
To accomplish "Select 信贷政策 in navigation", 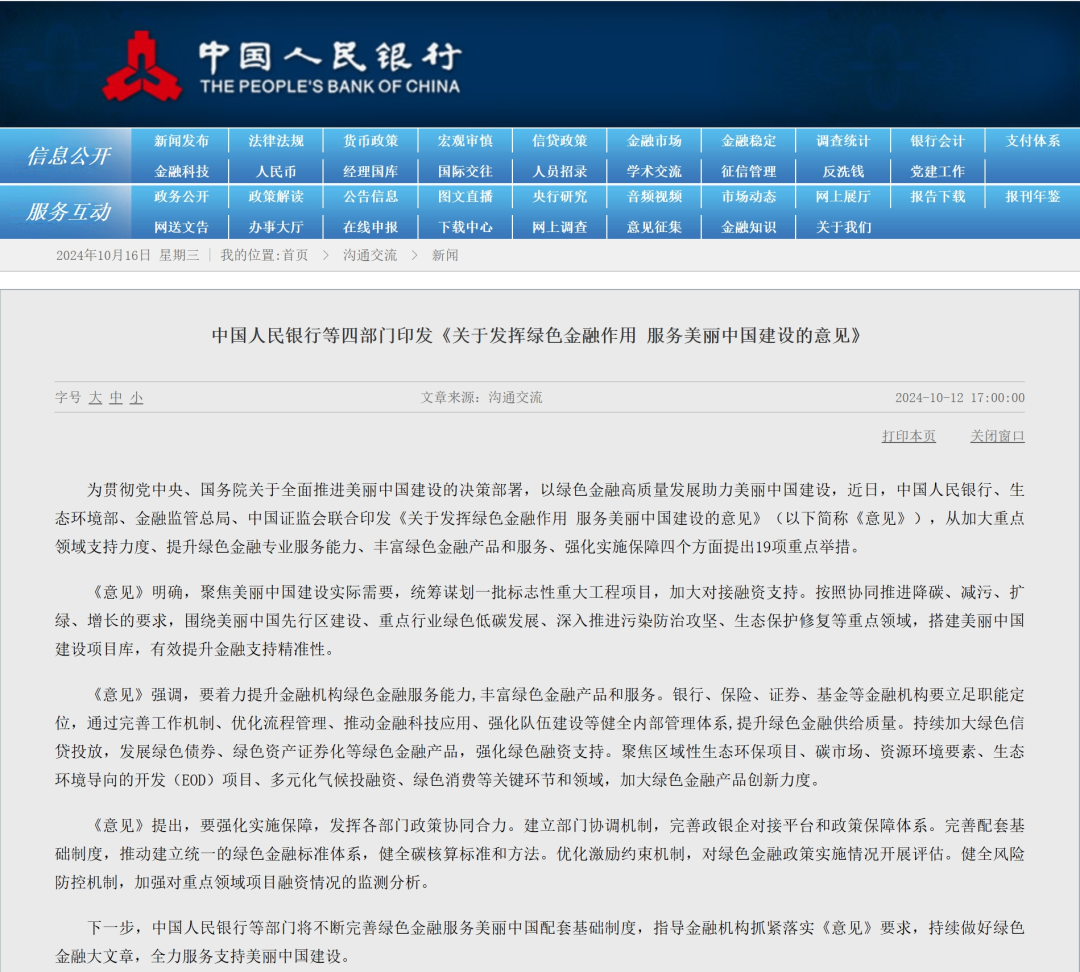I will pyautogui.click(x=559, y=141).
